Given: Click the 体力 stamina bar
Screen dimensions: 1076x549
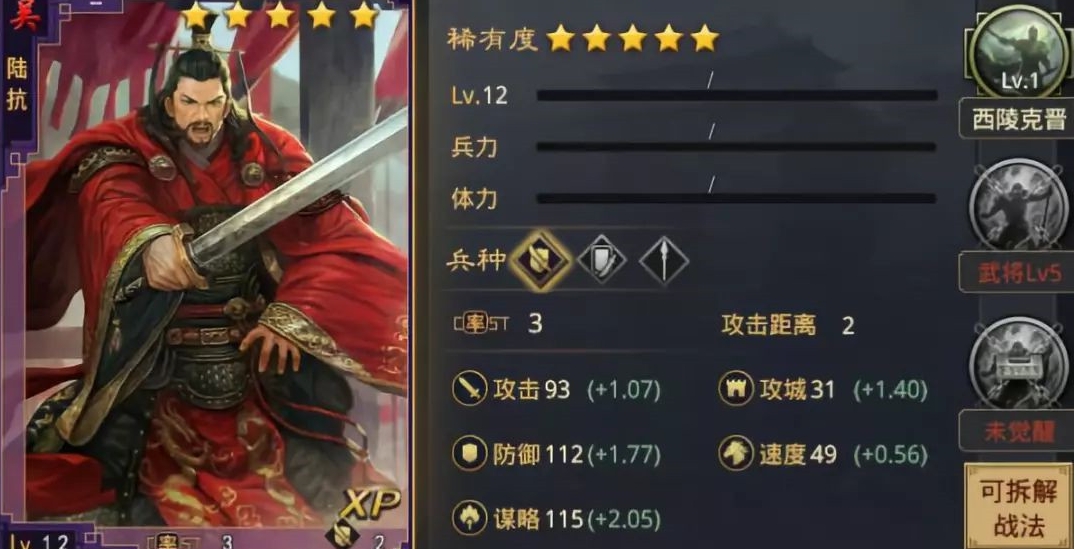Looking at the screenshot, I should point(736,198).
